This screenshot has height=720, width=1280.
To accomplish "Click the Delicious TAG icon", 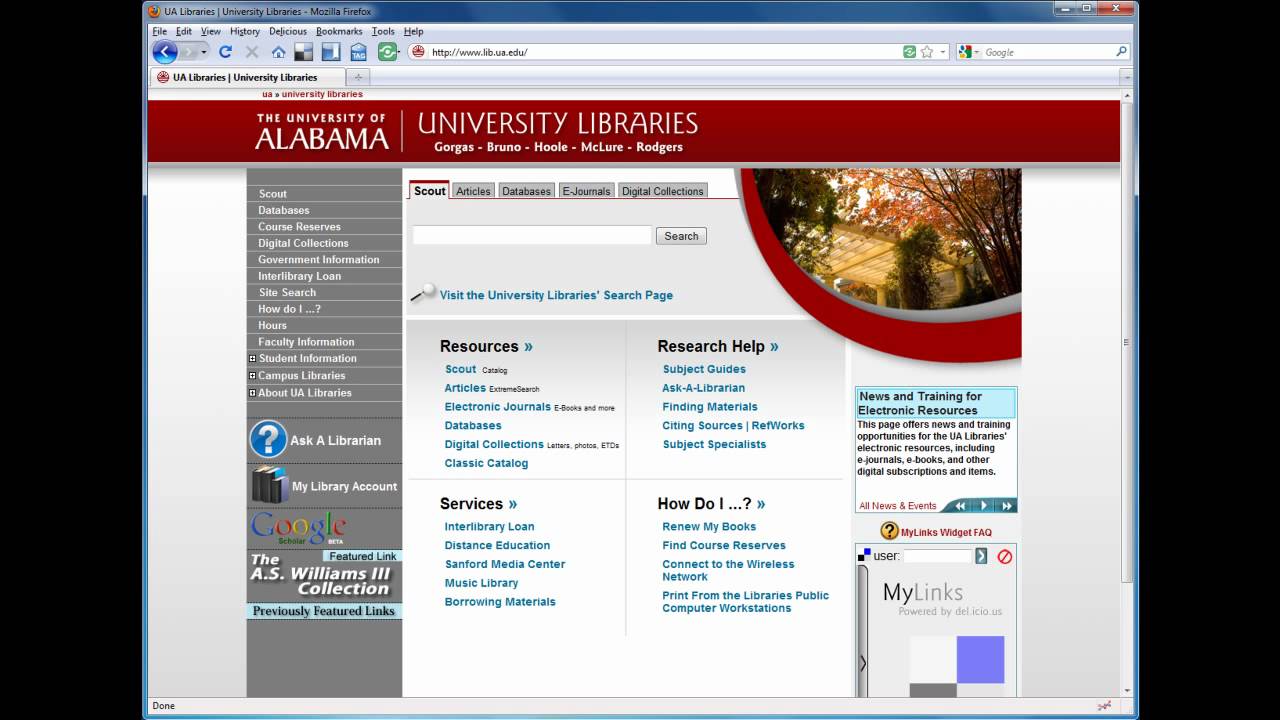I will [x=358, y=52].
